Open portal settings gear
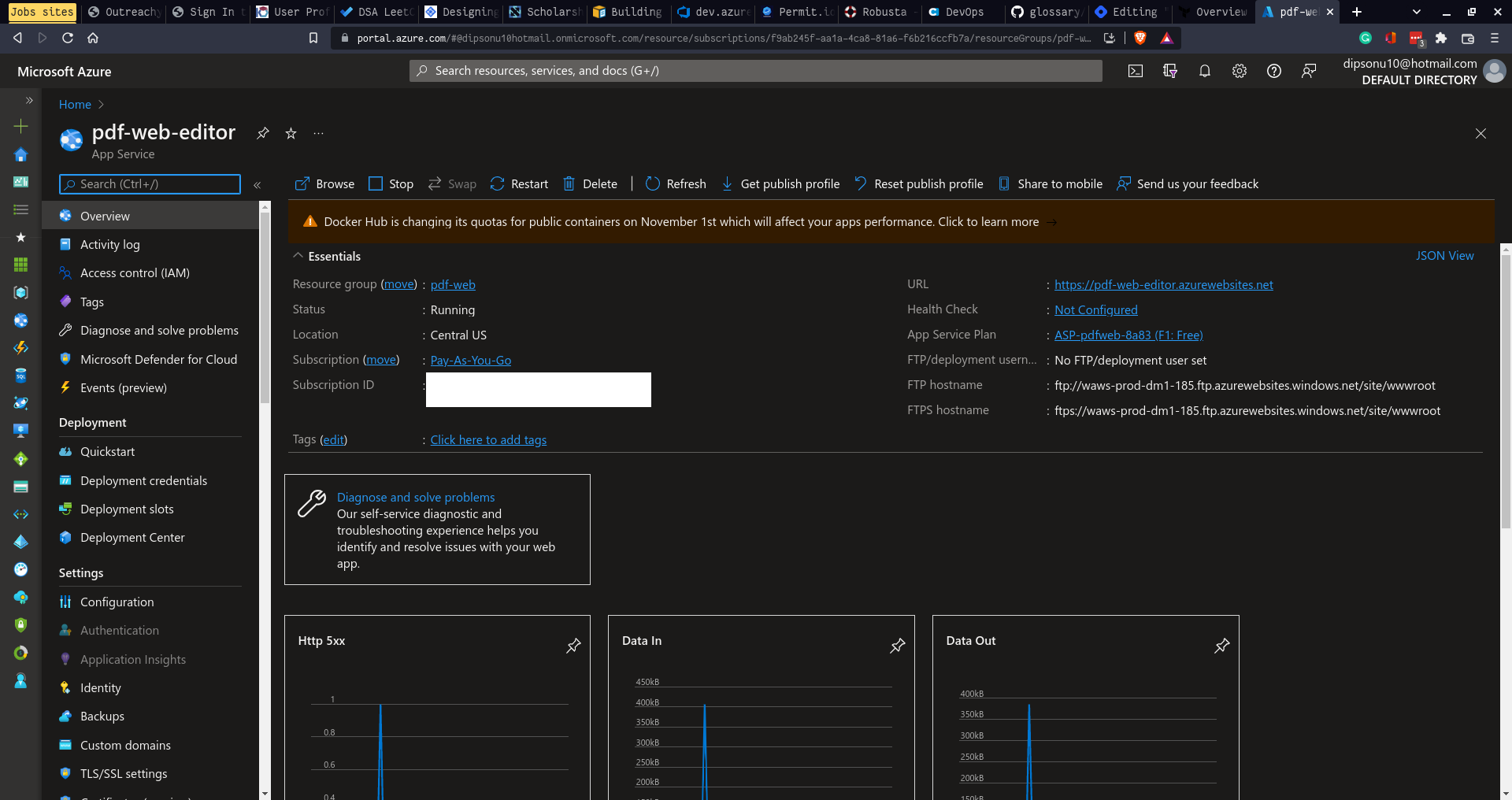 1240,71
